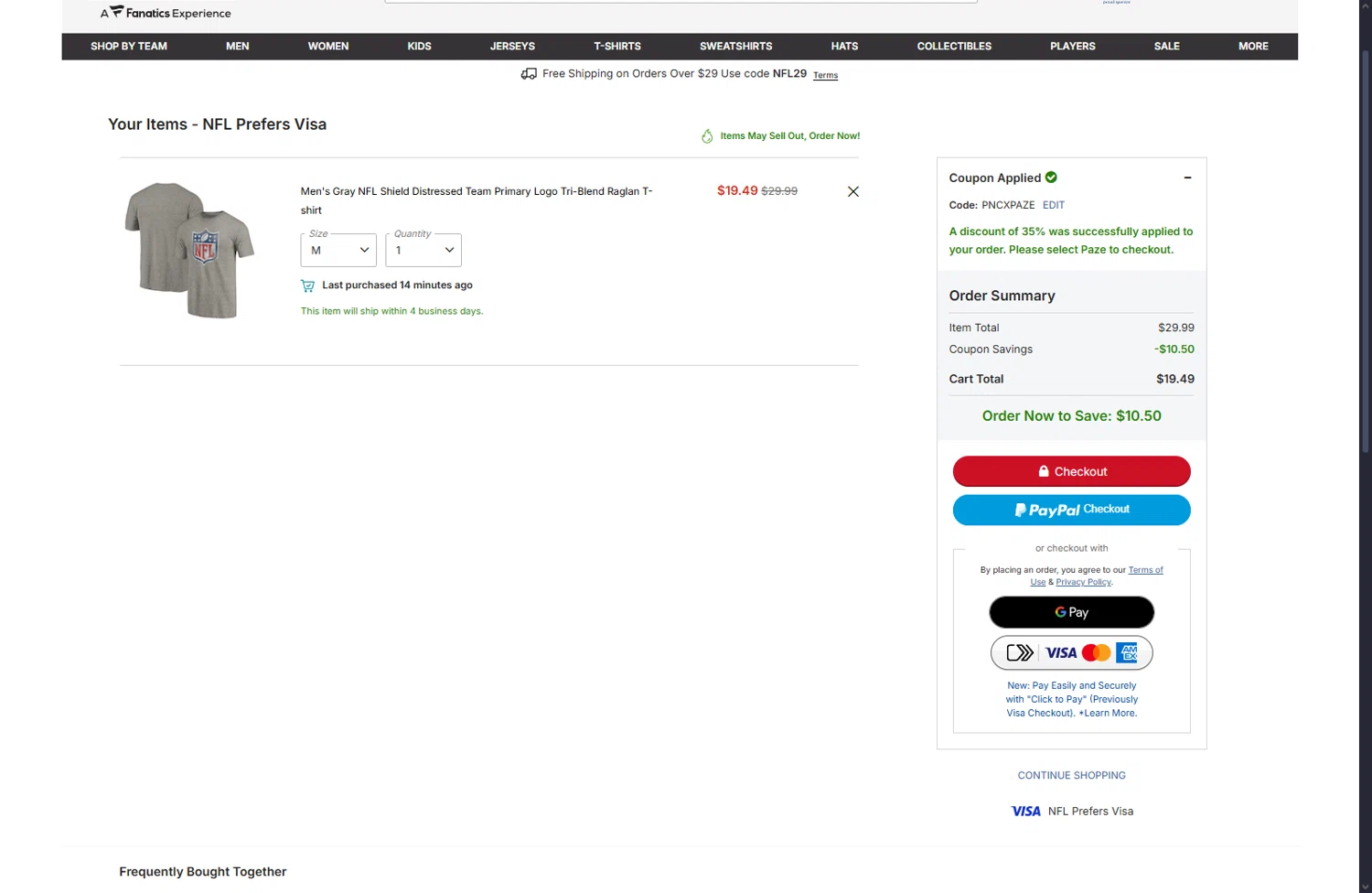Open the T-Shirts menu
1372x893 pixels.
click(x=617, y=46)
